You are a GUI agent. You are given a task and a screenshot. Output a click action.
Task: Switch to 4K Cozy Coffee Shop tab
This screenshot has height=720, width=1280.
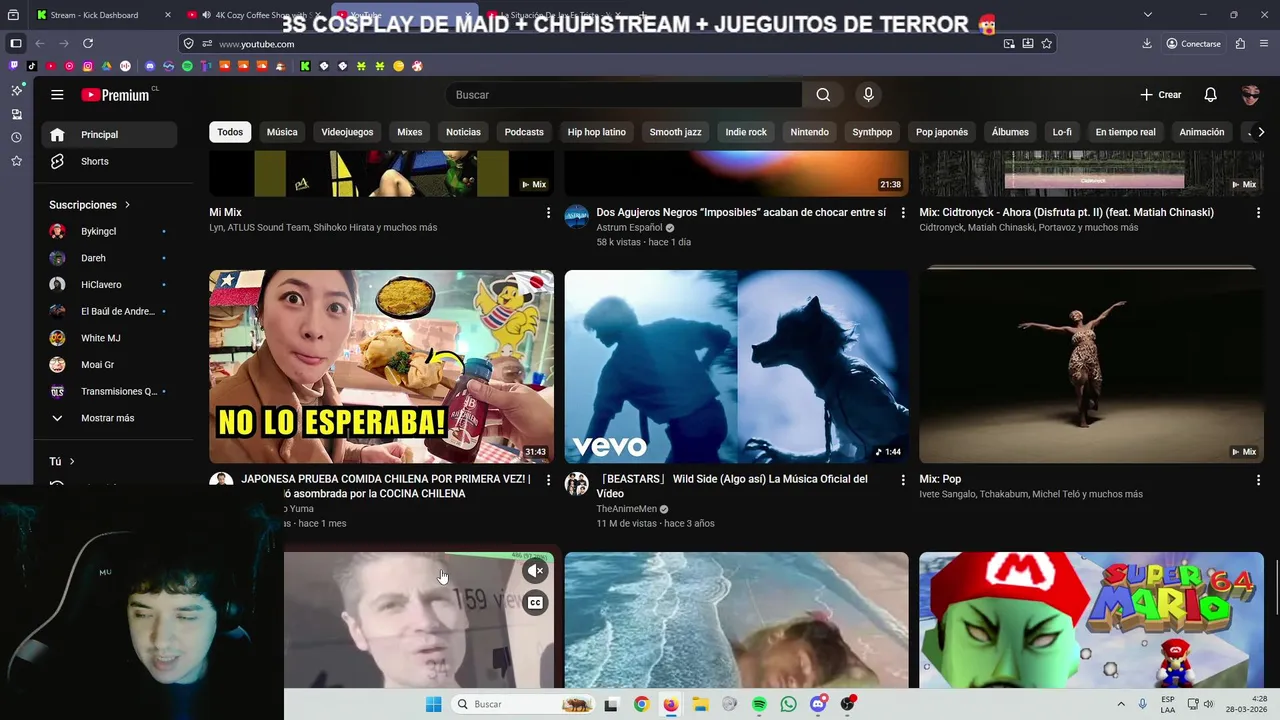tap(255, 15)
